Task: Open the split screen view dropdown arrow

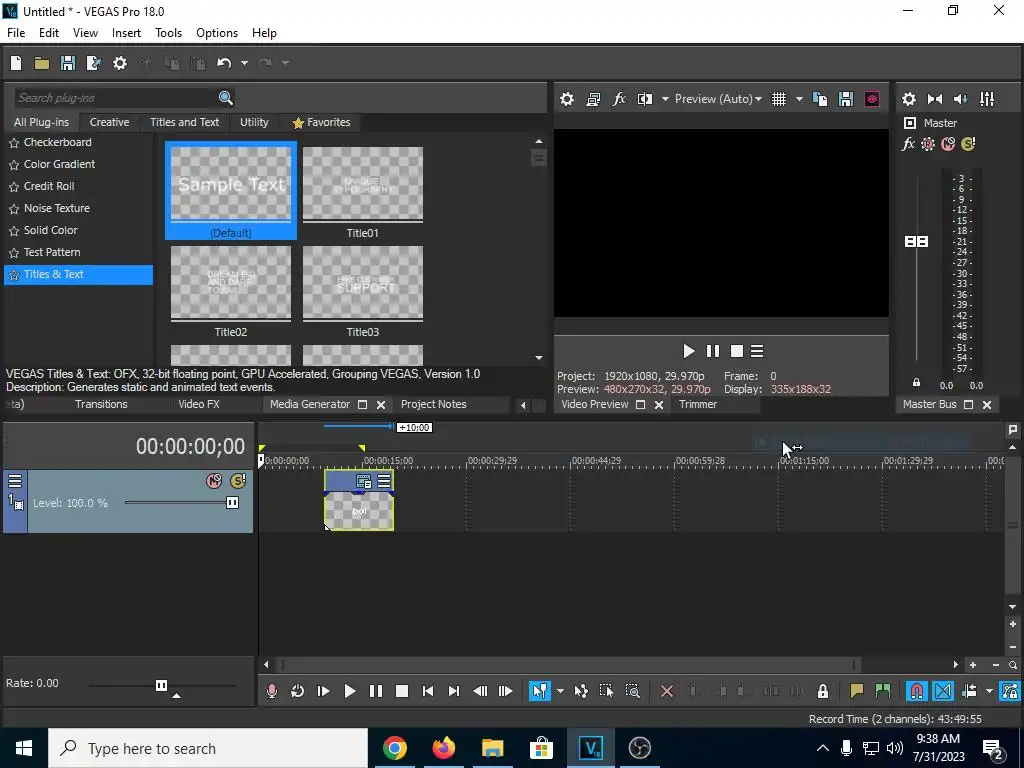Action: (665, 99)
